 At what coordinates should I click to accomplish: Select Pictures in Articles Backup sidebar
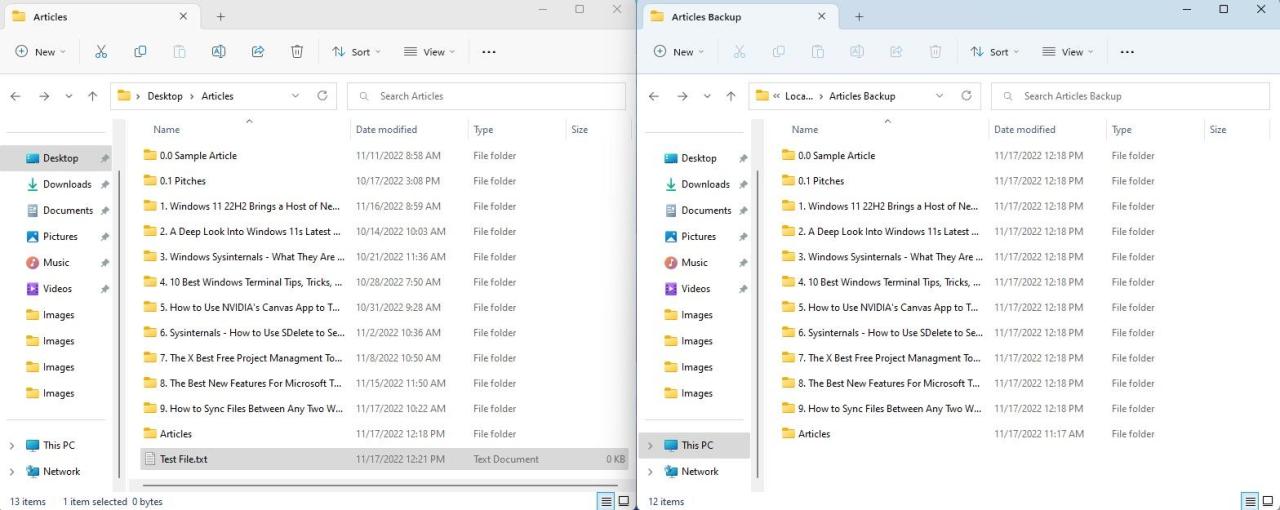pos(698,236)
